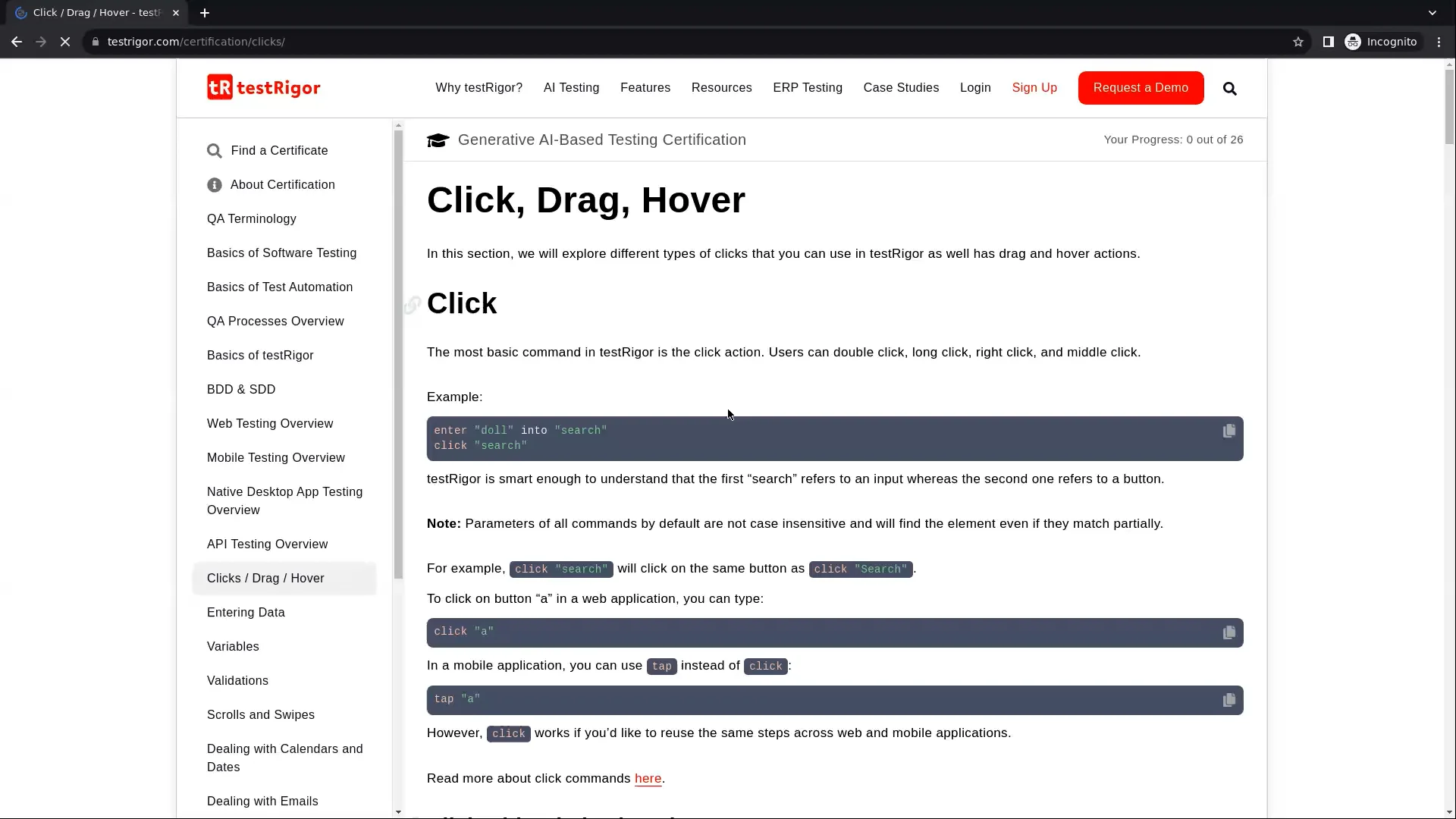Viewport: 1456px width, 819px height.
Task: Select Validations section
Action: click(237, 681)
